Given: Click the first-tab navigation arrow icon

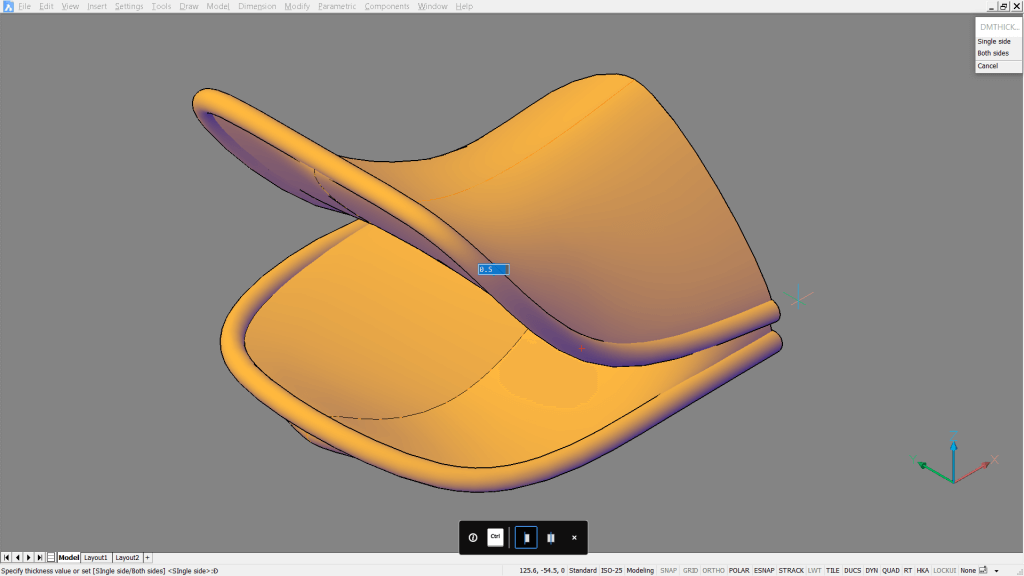Looking at the screenshot, I should pos(6,557).
